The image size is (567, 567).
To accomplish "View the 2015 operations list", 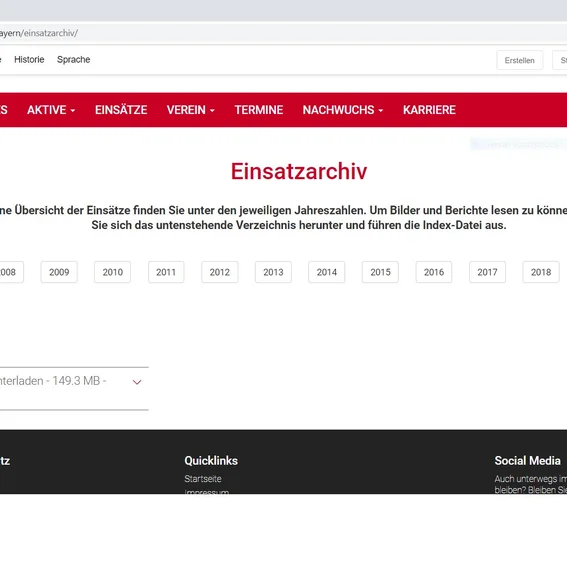I will pos(380,272).
